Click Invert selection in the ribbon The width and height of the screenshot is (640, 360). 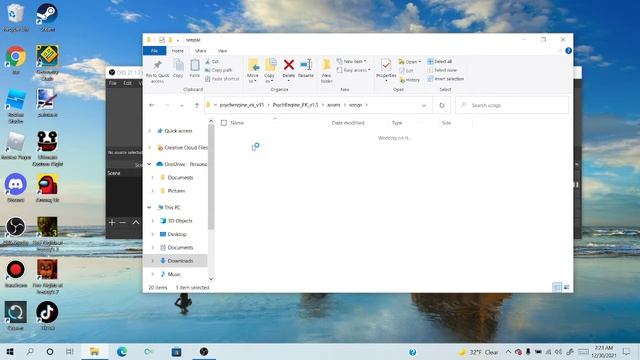pyautogui.click(x=446, y=79)
